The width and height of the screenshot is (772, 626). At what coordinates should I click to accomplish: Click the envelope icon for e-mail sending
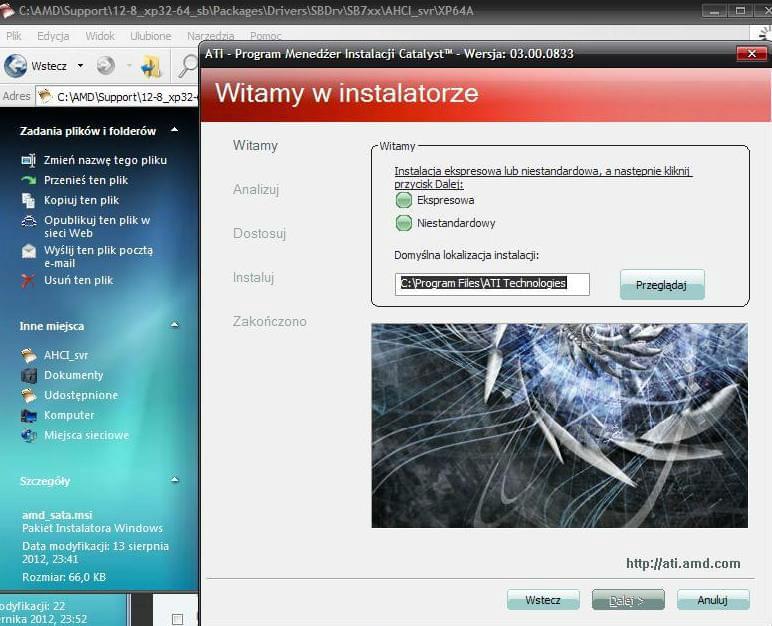pos(29,251)
